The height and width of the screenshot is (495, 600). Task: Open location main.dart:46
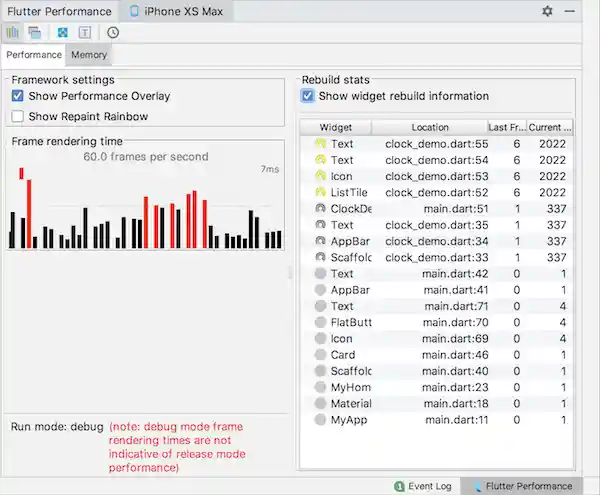coord(455,355)
